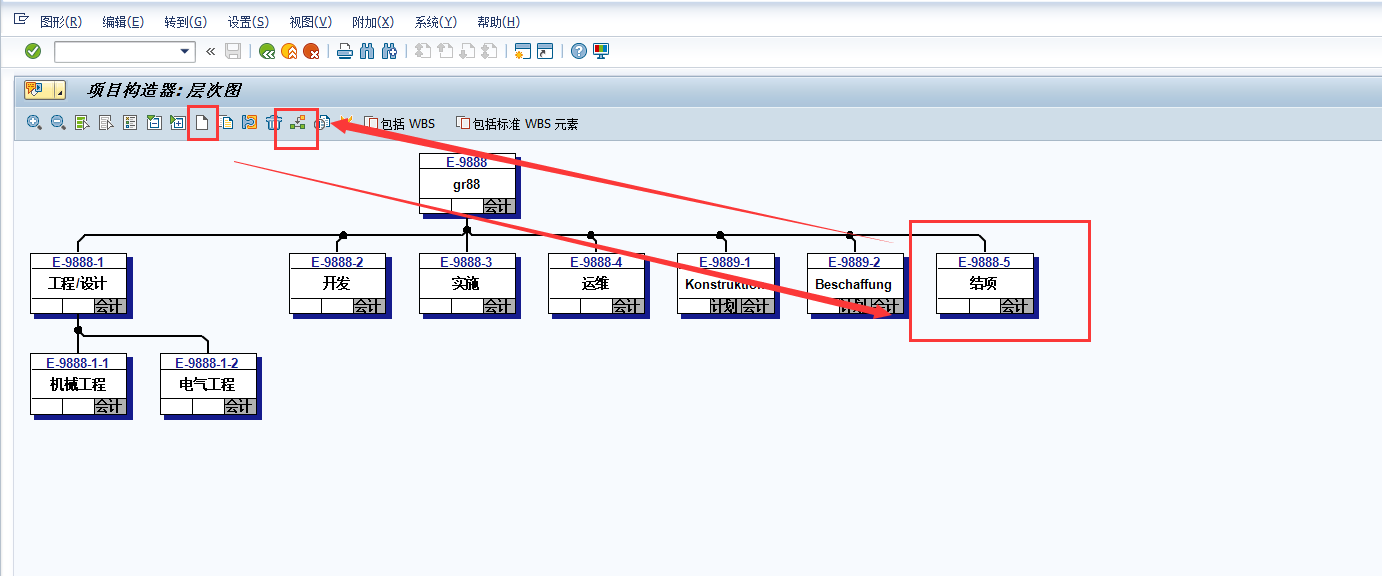Delete with the trash can icon
Viewport: 1382px width, 576px height.
click(x=274, y=123)
